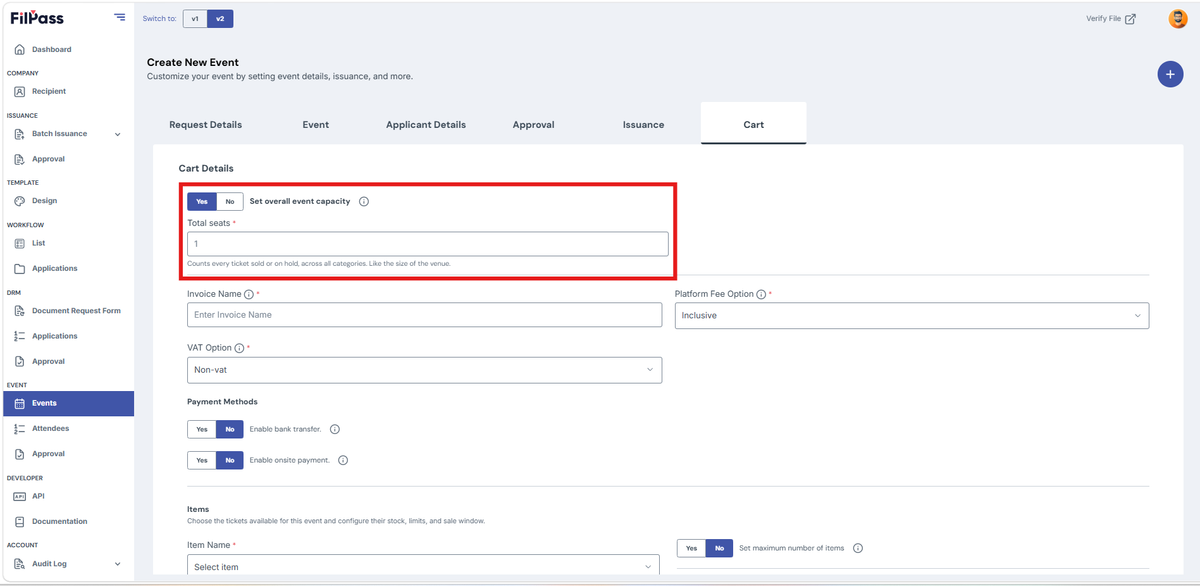
Task: Click the info icon beside Set overall event capacity
Action: (x=364, y=201)
